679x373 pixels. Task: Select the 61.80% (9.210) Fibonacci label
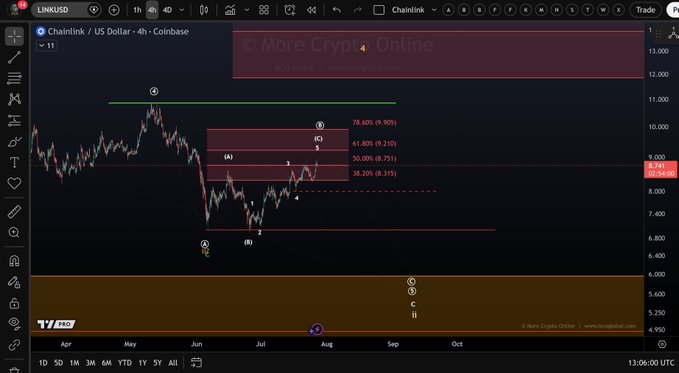coord(374,143)
